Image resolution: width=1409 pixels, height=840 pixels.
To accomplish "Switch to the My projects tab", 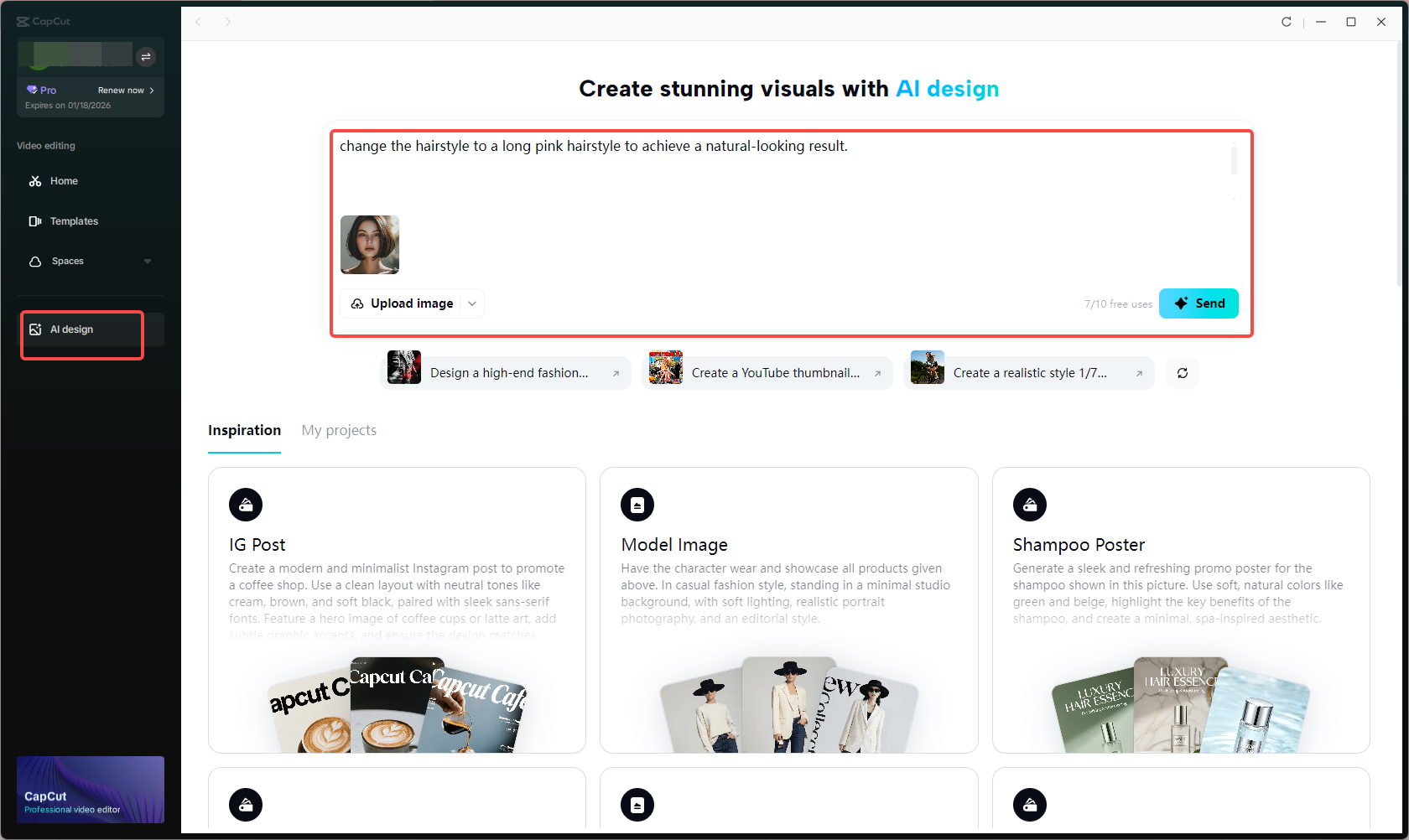I will (339, 430).
